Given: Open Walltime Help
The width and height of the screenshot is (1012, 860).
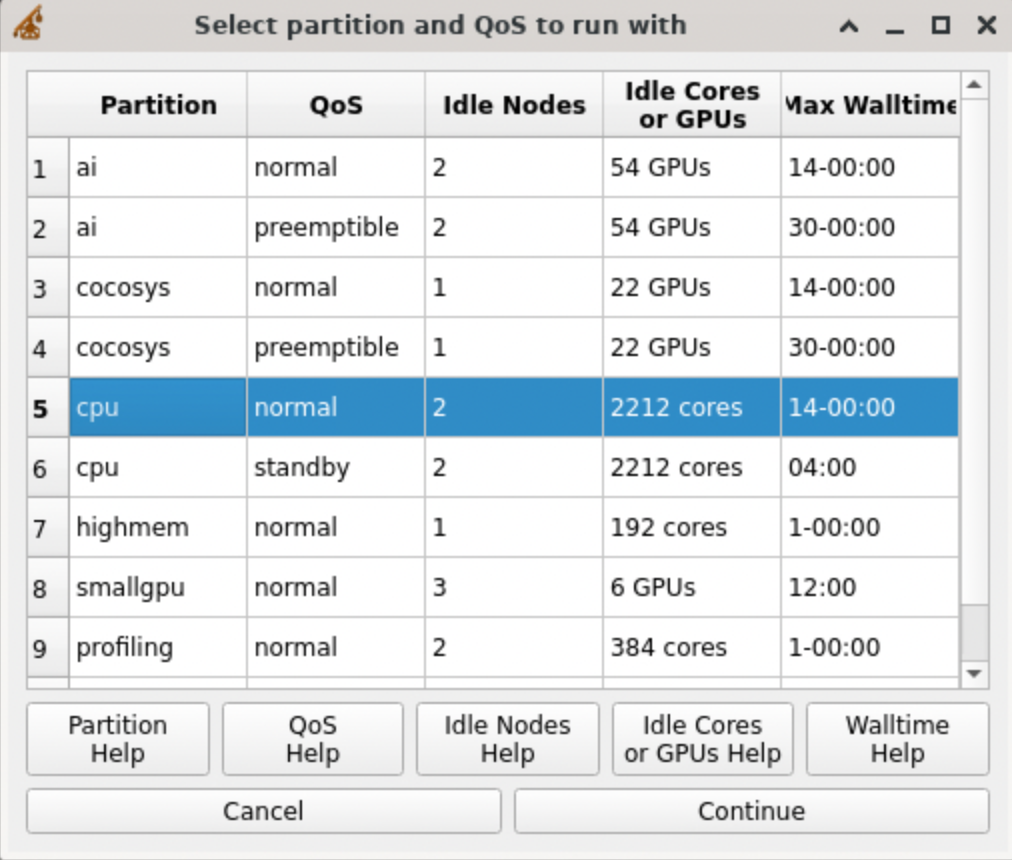Looking at the screenshot, I should 897,739.
